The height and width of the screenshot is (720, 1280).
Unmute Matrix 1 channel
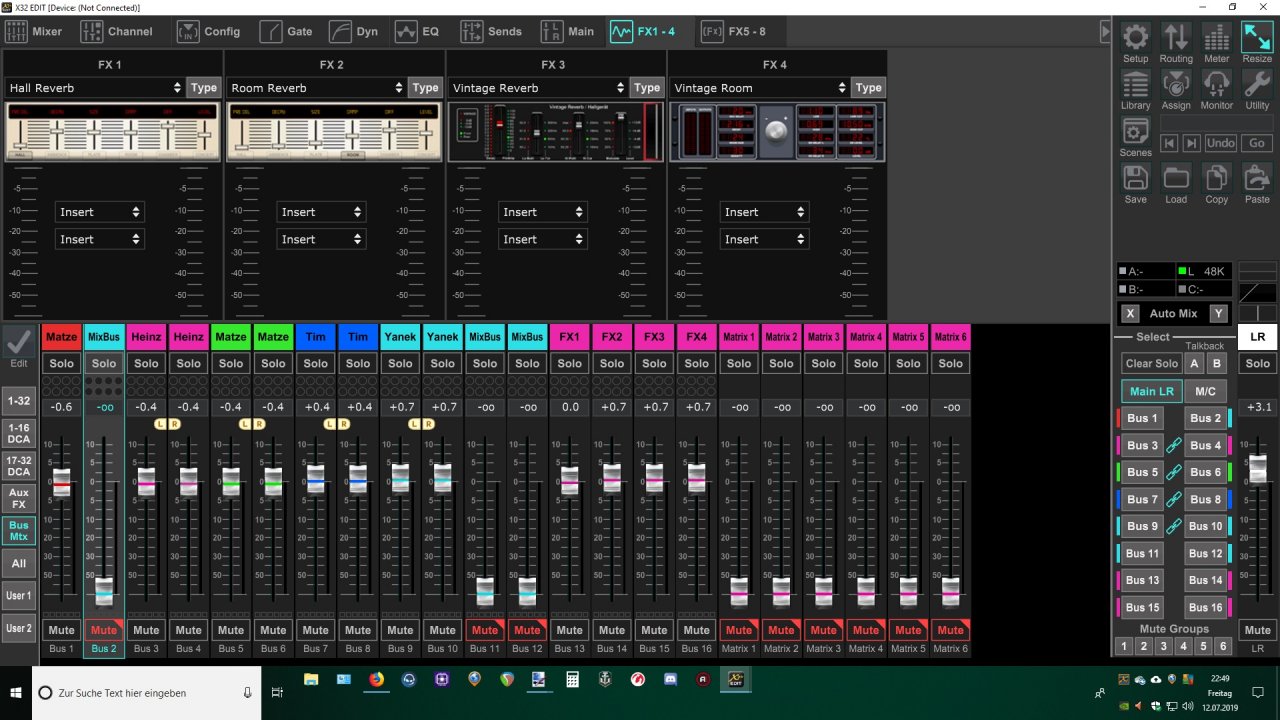(739, 630)
